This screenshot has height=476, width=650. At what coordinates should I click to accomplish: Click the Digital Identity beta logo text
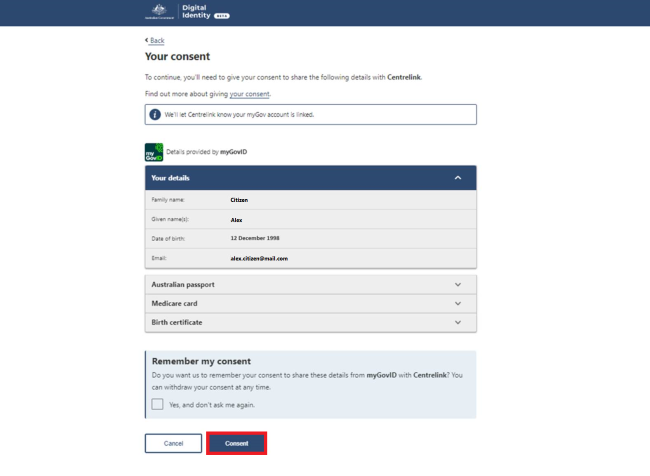[x=206, y=12]
